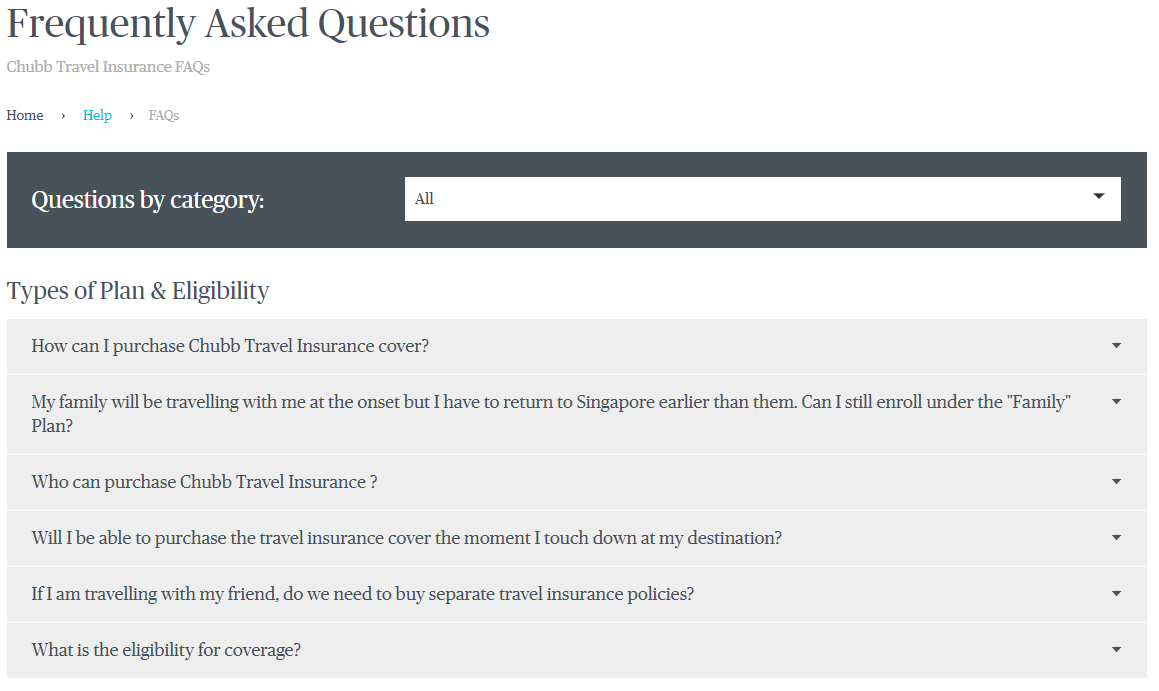Navigate to Home via the breadcrumb
Viewport: 1159px width, 691px height.
coord(24,115)
